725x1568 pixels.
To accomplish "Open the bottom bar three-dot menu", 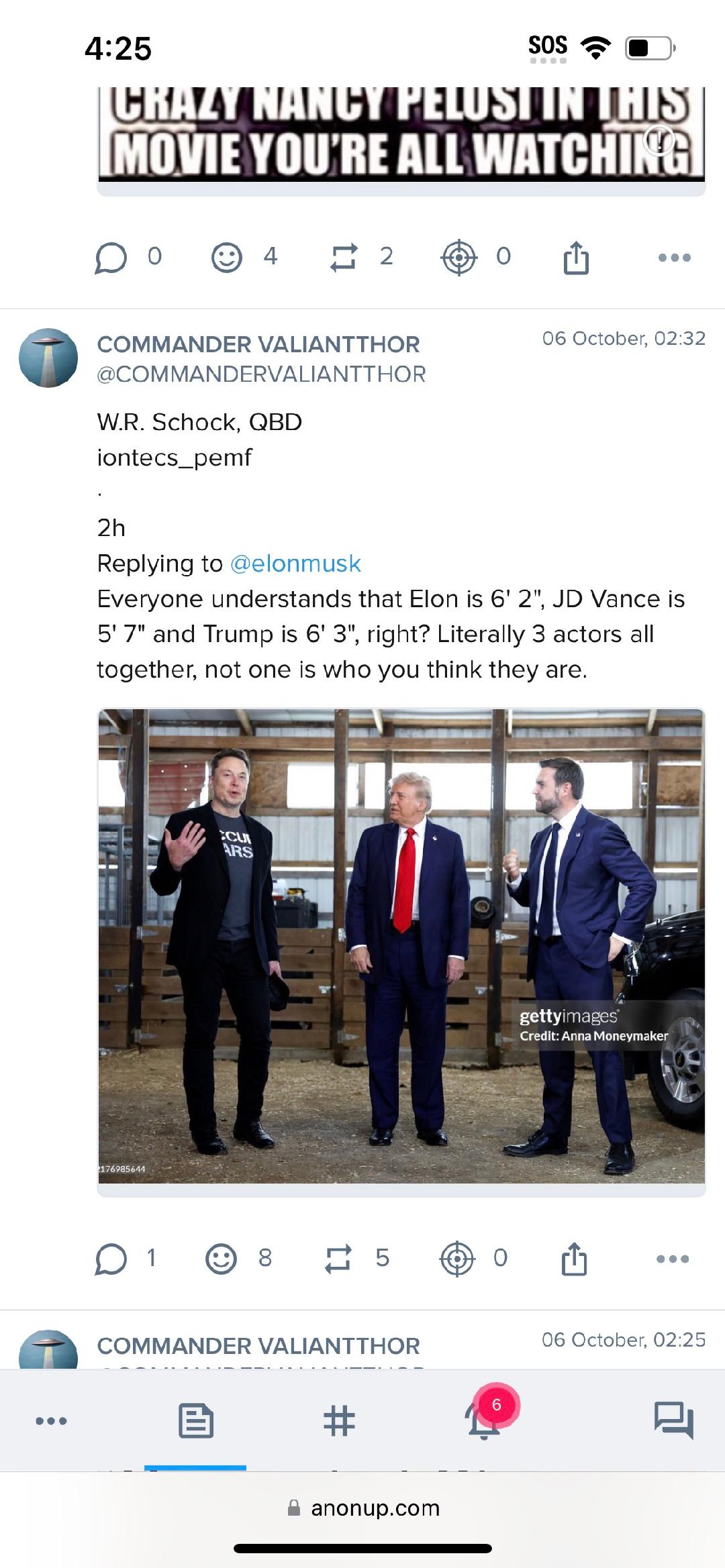I will pyautogui.click(x=52, y=1420).
